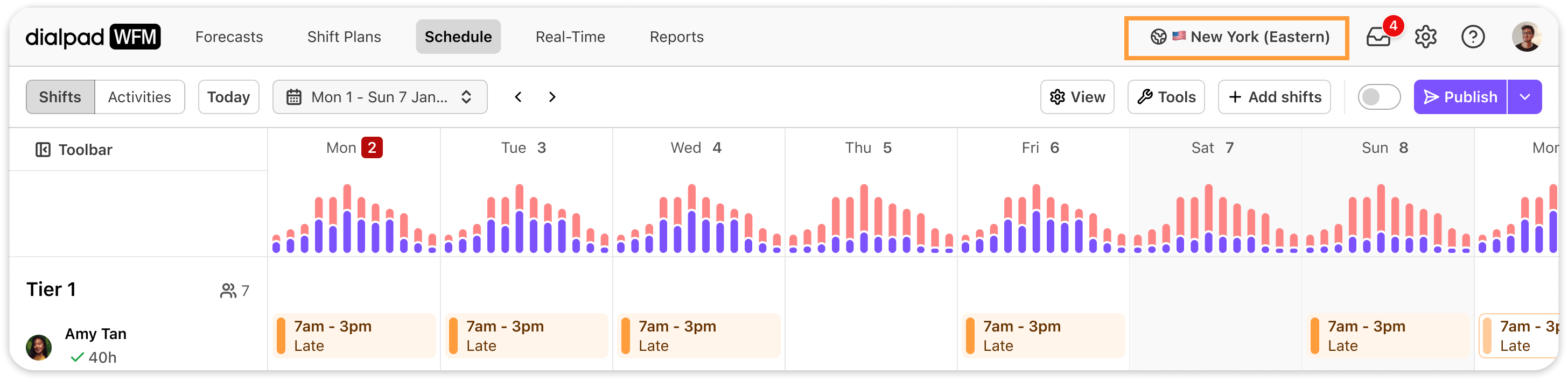Screen dimensions: 1568x381
Task: Open Amy Tan's Sunday 7am - 3pm shift
Action: tap(1388, 336)
